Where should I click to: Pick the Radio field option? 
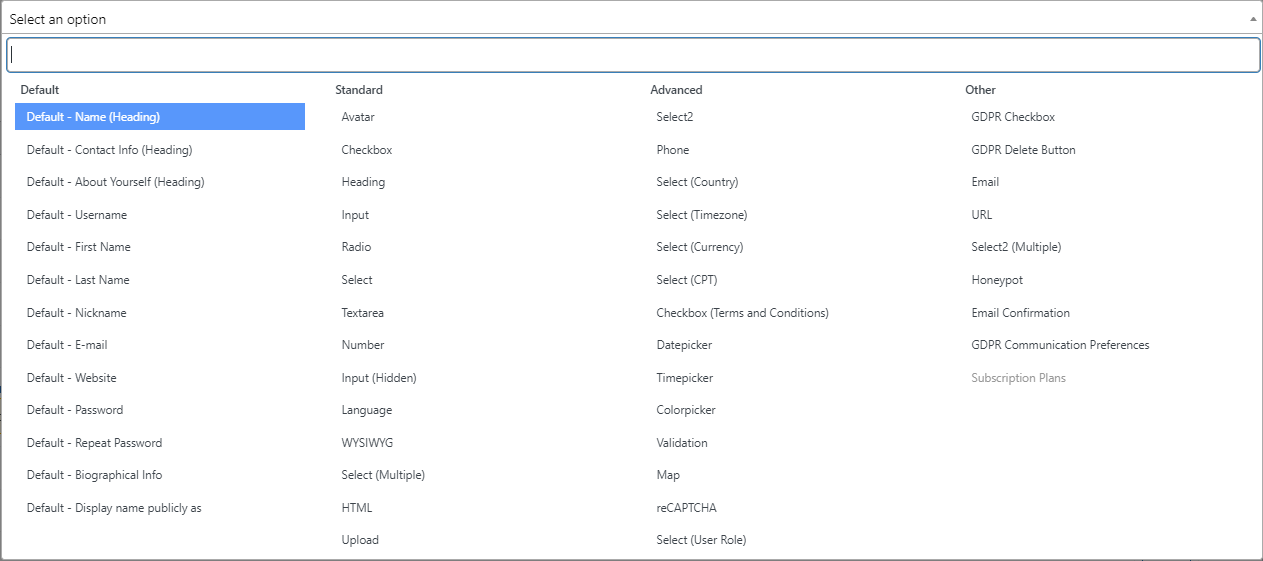point(475,247)
